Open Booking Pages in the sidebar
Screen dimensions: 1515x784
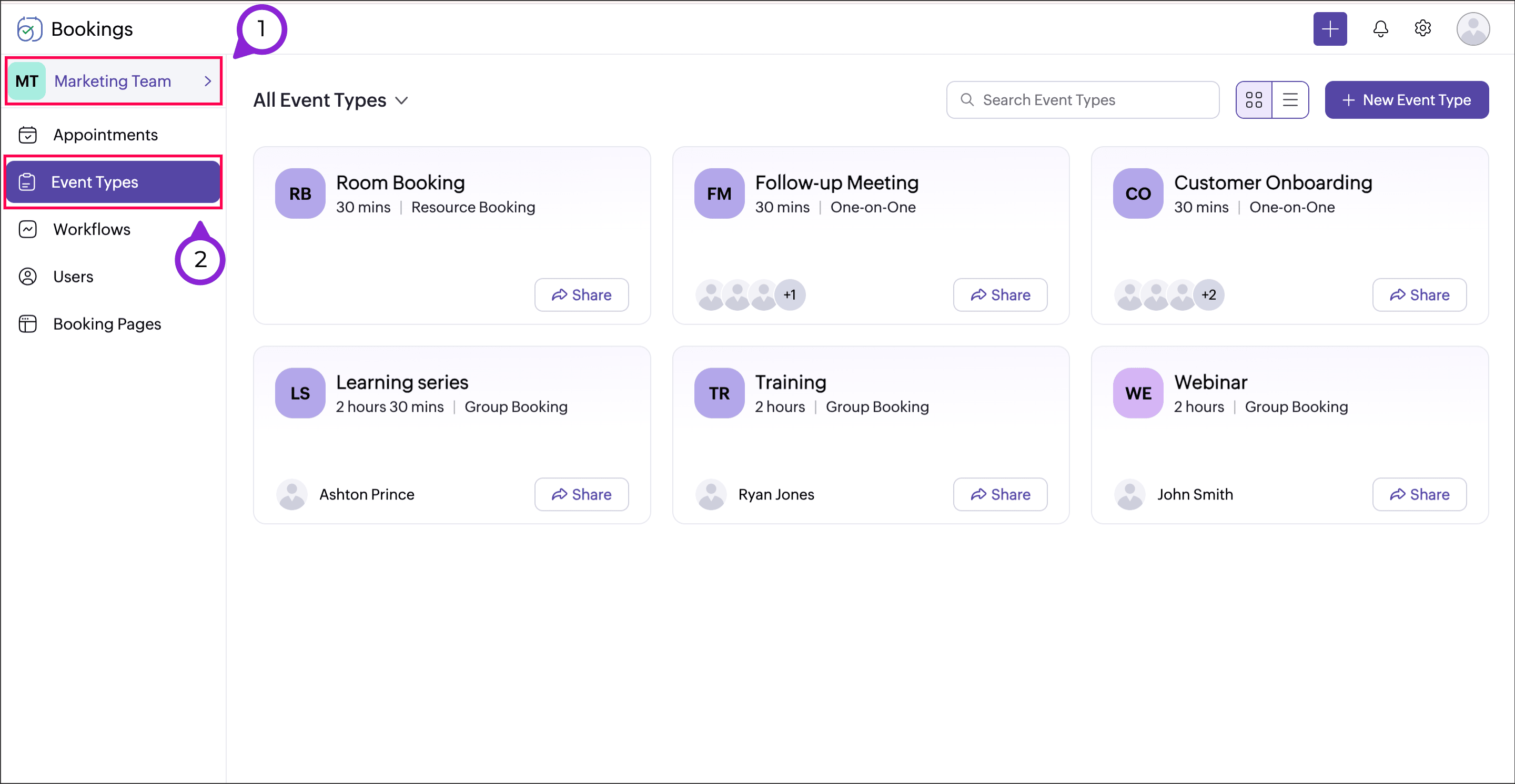[106, 324]
